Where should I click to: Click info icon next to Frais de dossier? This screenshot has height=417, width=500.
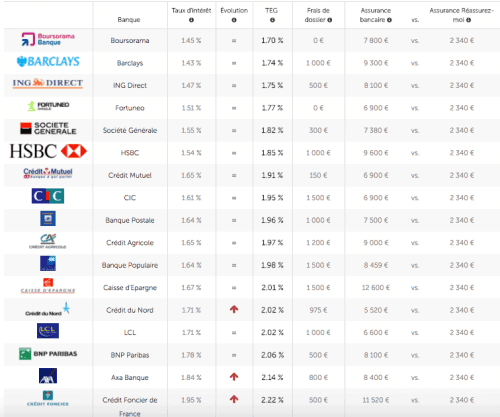[330, 20]
